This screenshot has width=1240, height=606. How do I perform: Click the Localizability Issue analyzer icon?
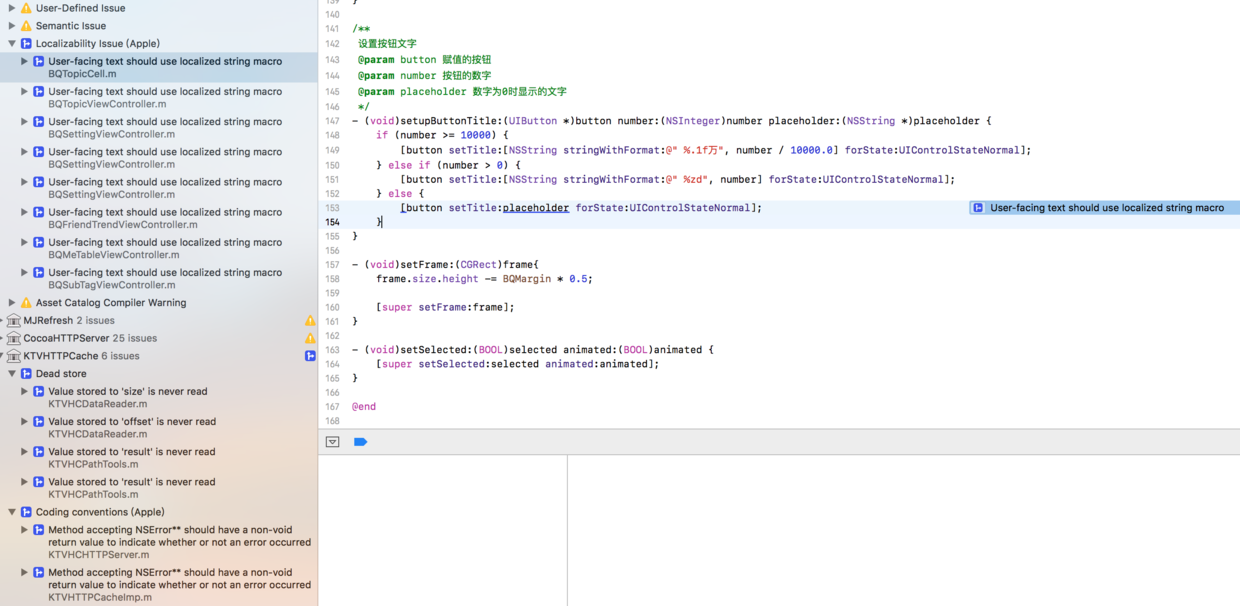point(26,44)
